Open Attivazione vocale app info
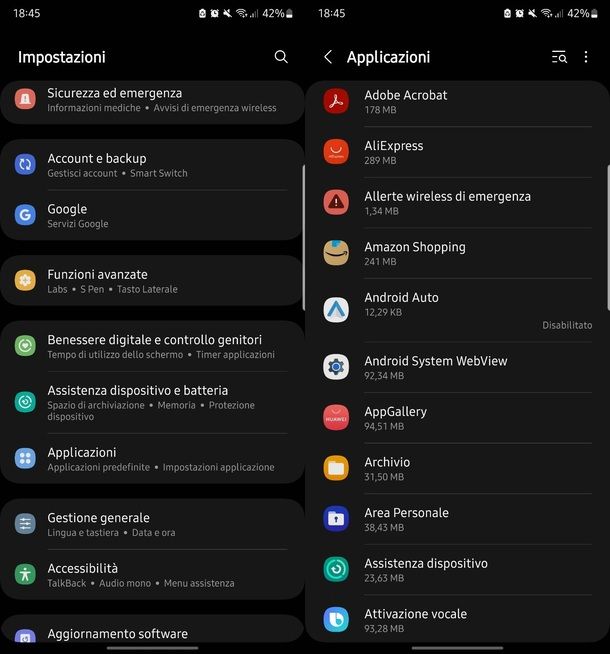This screenshot has width=610, height=654. [x=457, y=619]
